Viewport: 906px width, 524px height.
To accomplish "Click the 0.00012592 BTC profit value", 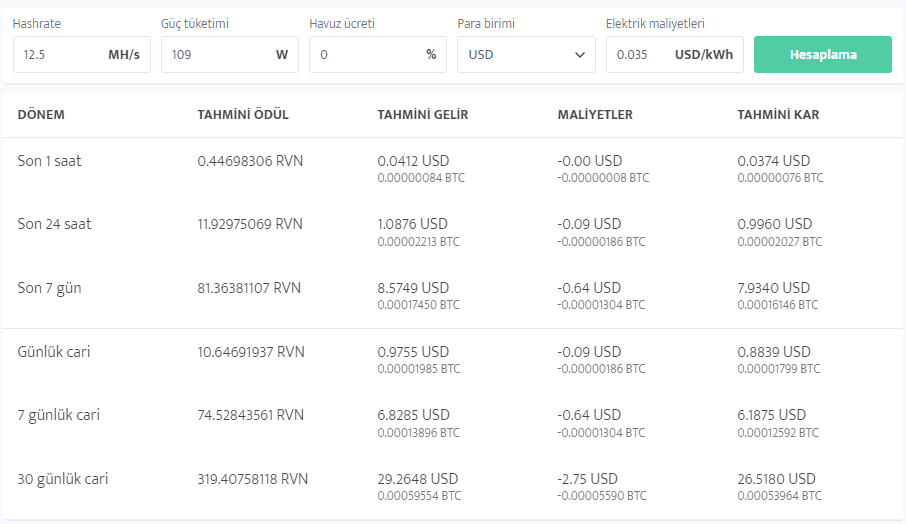I will [778, 432].
